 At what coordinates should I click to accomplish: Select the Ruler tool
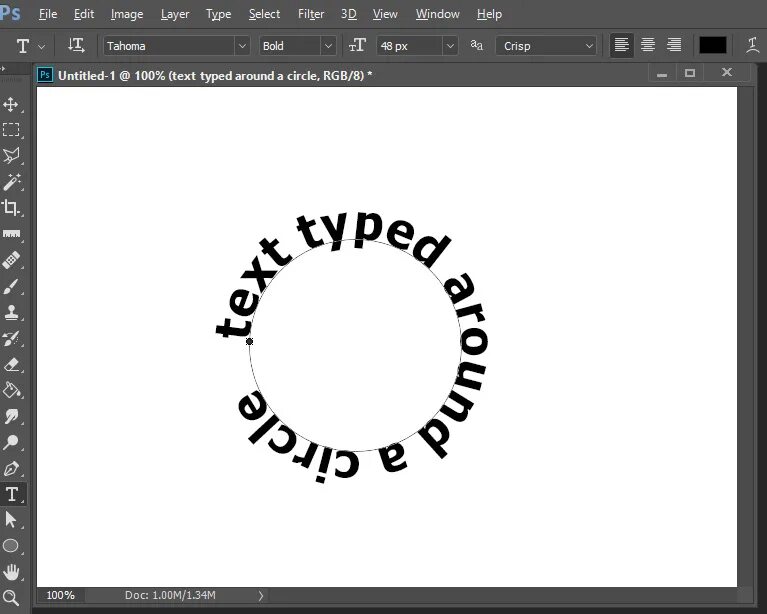[11, 233]
